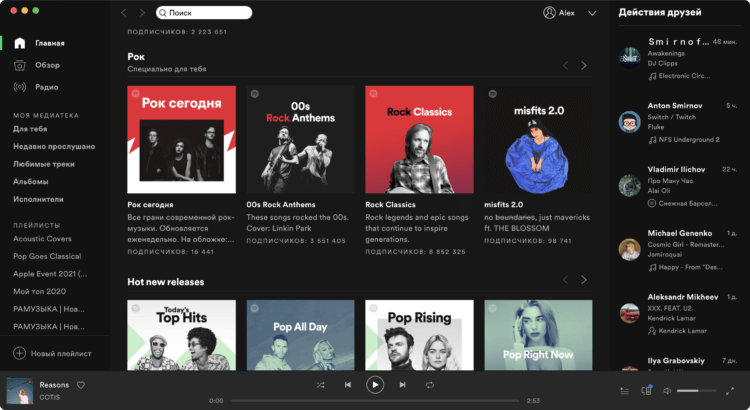Viewport: 750px width, 410px height.
Task: Open the Рок сегодня playlist cover
Action: pyautogui.click(x=181, y=140)
